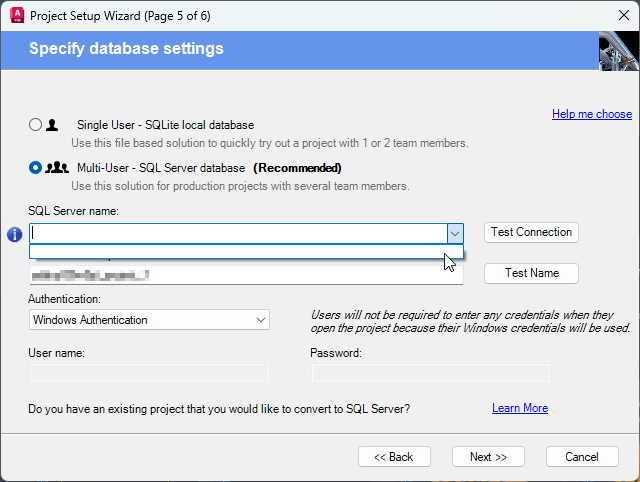Click the Test Connection button
This screenshot has height=482, width=640.
(x=531, y=232)
